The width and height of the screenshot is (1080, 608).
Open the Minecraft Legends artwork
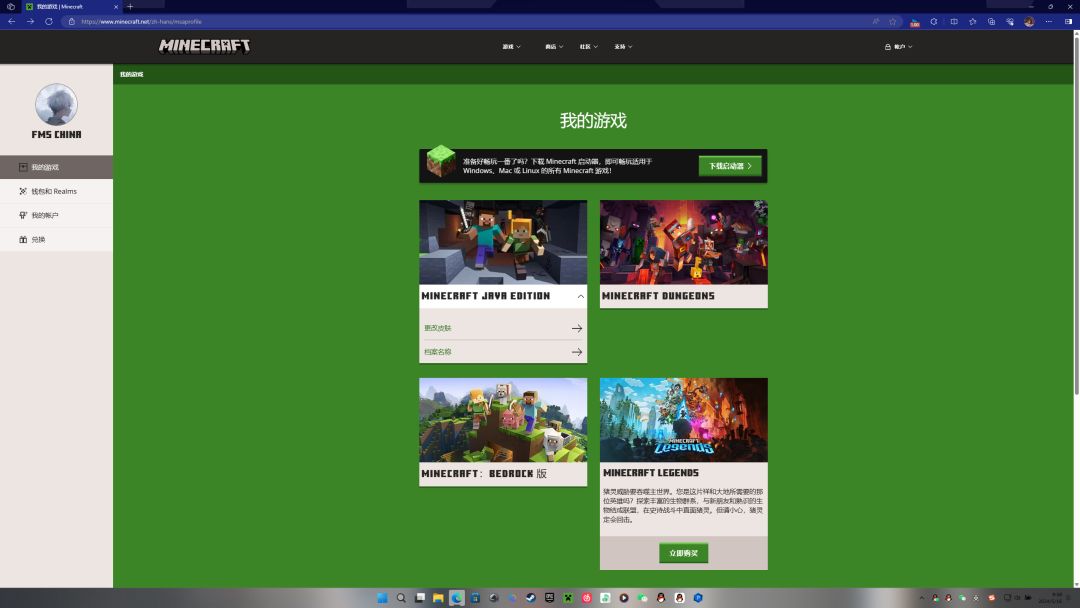[x=683, y=420]
